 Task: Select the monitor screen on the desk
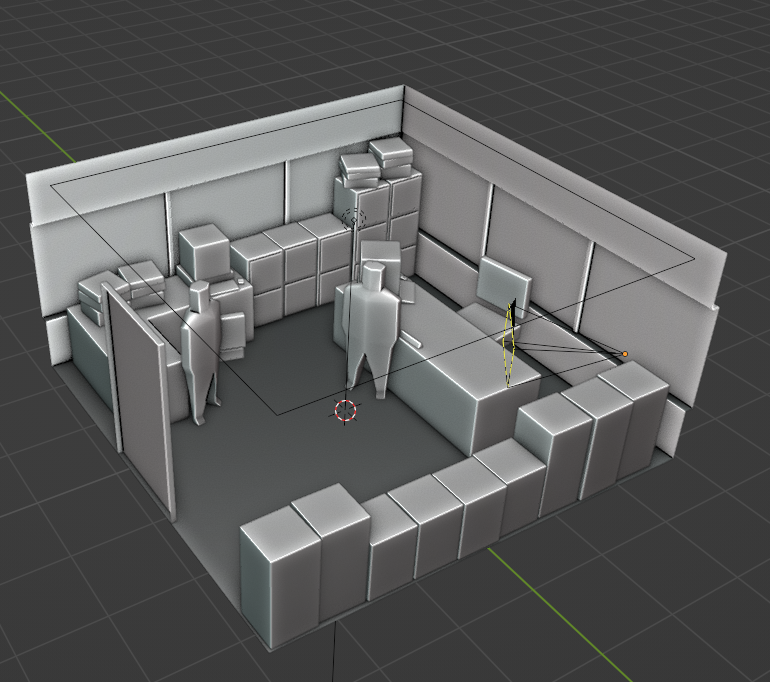click(x=504, y=285)
